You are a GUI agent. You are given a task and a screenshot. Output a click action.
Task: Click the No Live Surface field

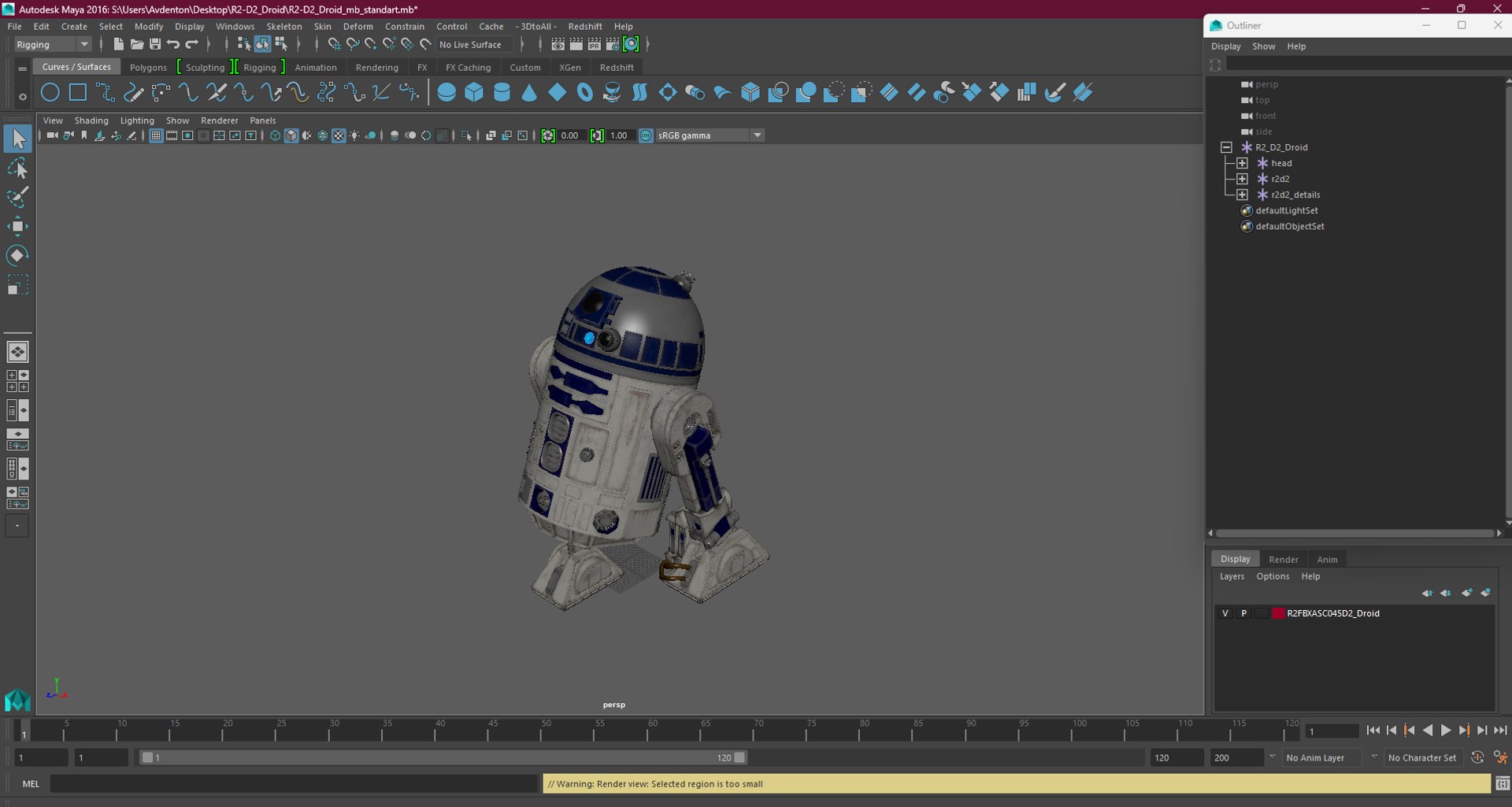(x=475, y=44)
